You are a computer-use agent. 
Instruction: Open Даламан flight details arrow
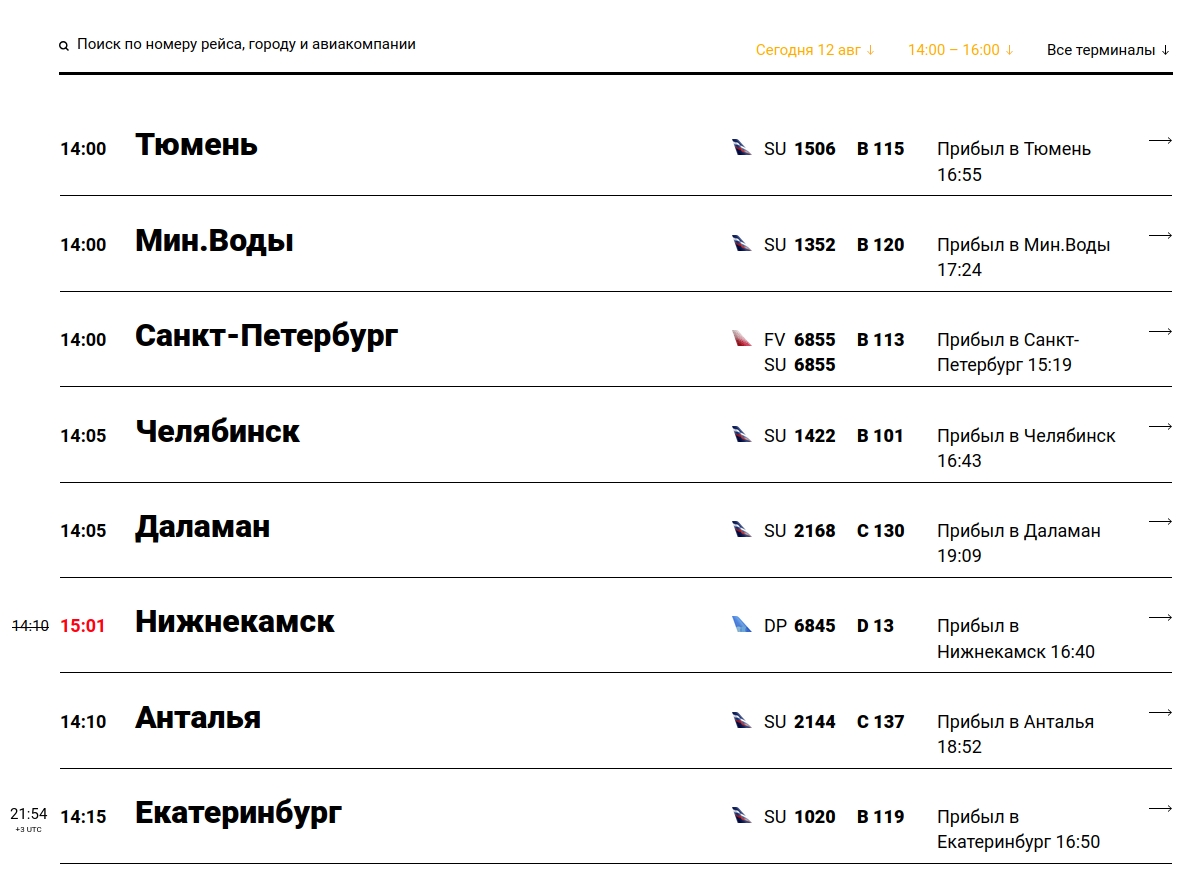coord(1160,521)
